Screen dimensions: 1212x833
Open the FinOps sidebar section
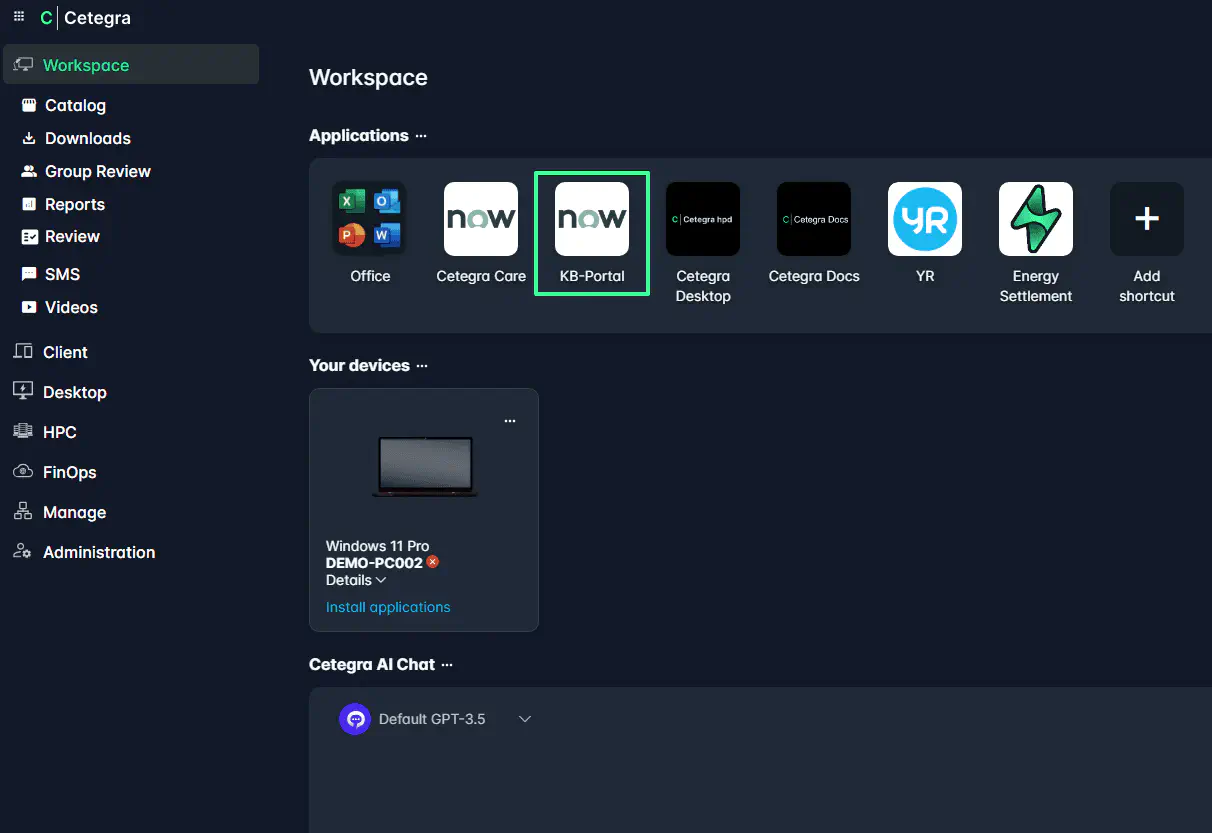(69, 472)
